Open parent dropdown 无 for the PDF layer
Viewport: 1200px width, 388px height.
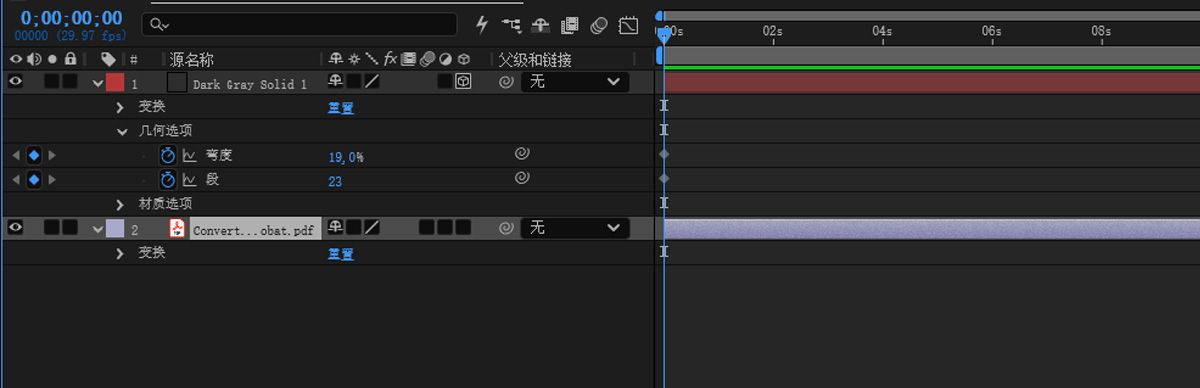point(575,228)
